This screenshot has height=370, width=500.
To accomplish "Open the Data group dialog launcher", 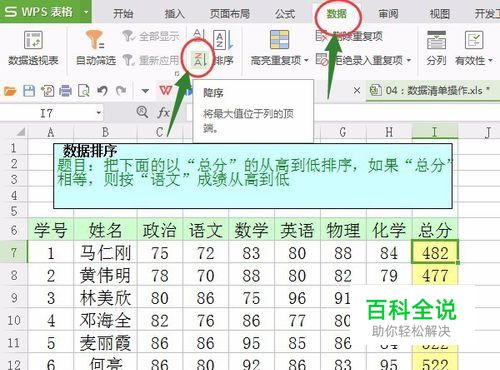I will (x=177, y=73).
